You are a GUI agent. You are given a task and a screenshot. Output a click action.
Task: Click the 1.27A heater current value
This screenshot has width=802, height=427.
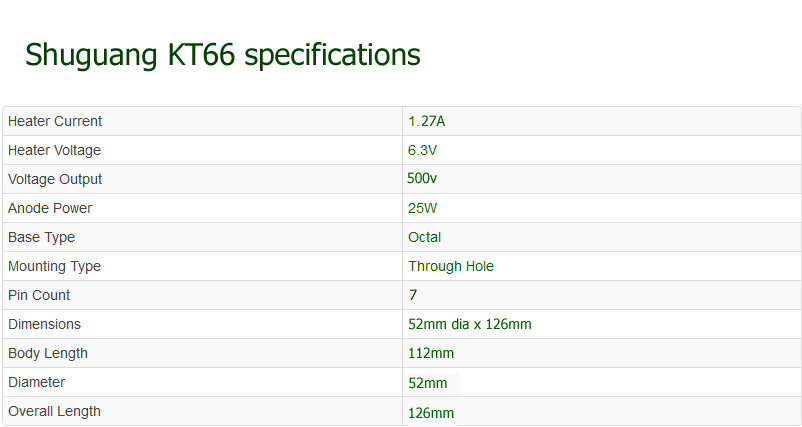point(427,121)
